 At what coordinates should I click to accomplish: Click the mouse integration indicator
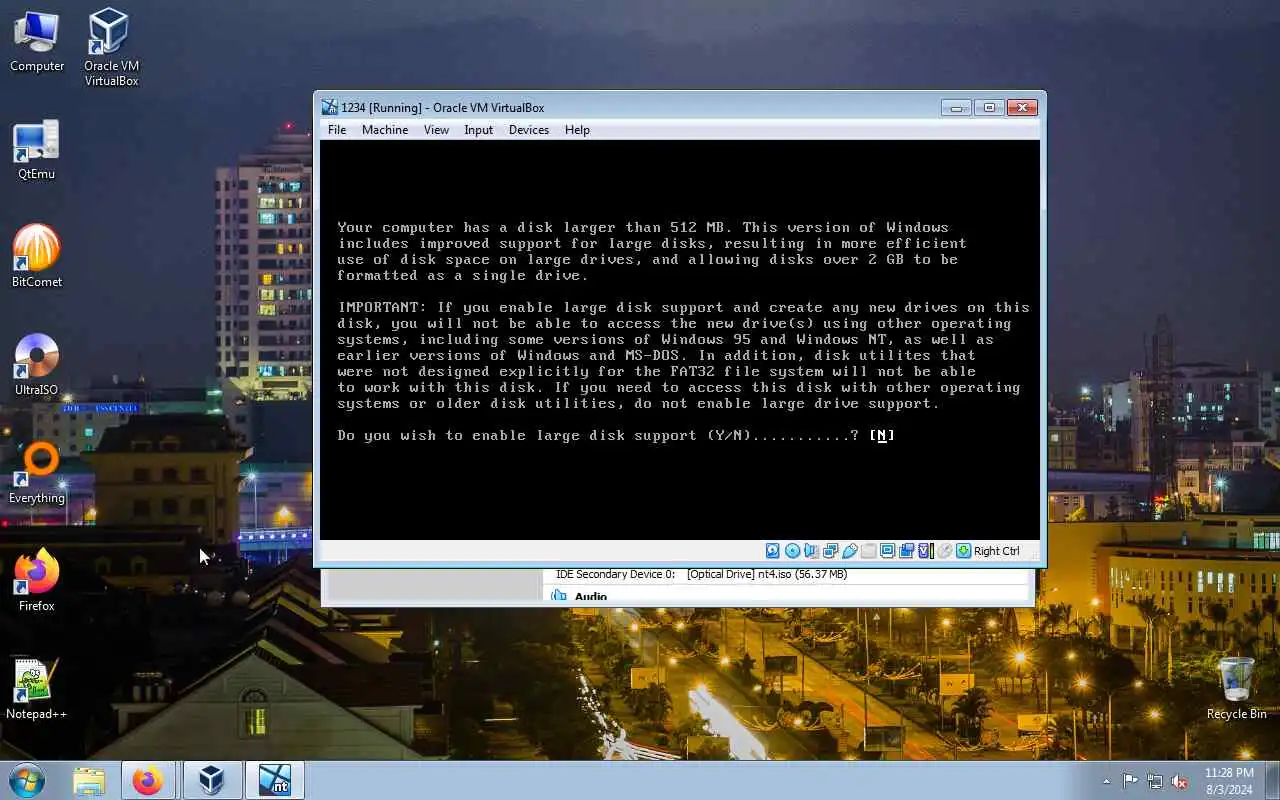pos(945,551)
